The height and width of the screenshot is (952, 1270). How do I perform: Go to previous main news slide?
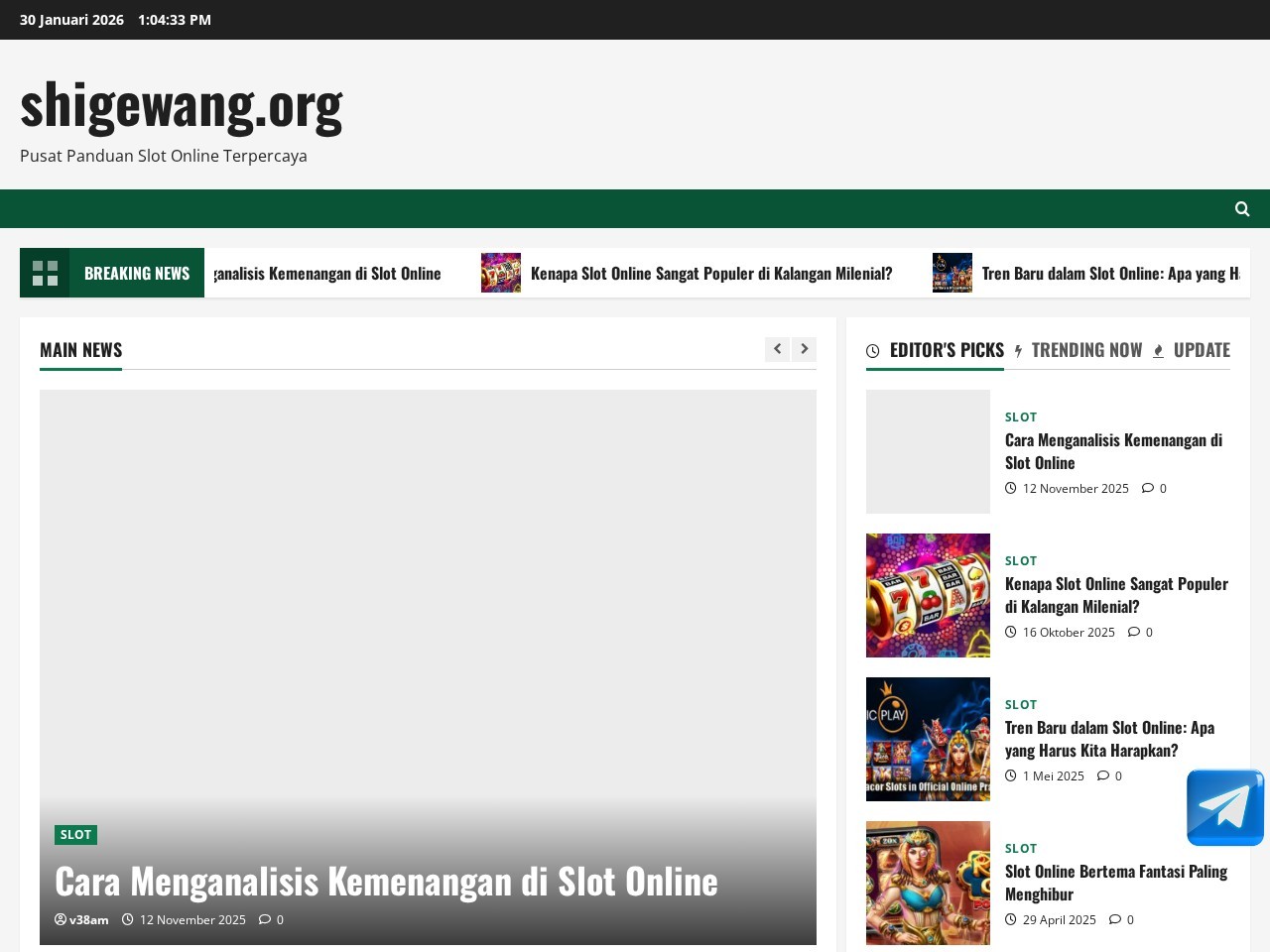(777, 349)
